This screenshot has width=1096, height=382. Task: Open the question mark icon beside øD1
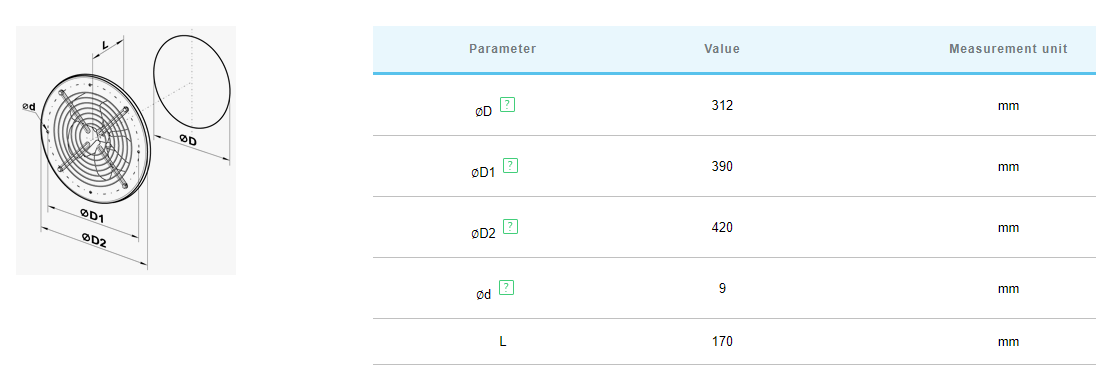pos(510,166)
